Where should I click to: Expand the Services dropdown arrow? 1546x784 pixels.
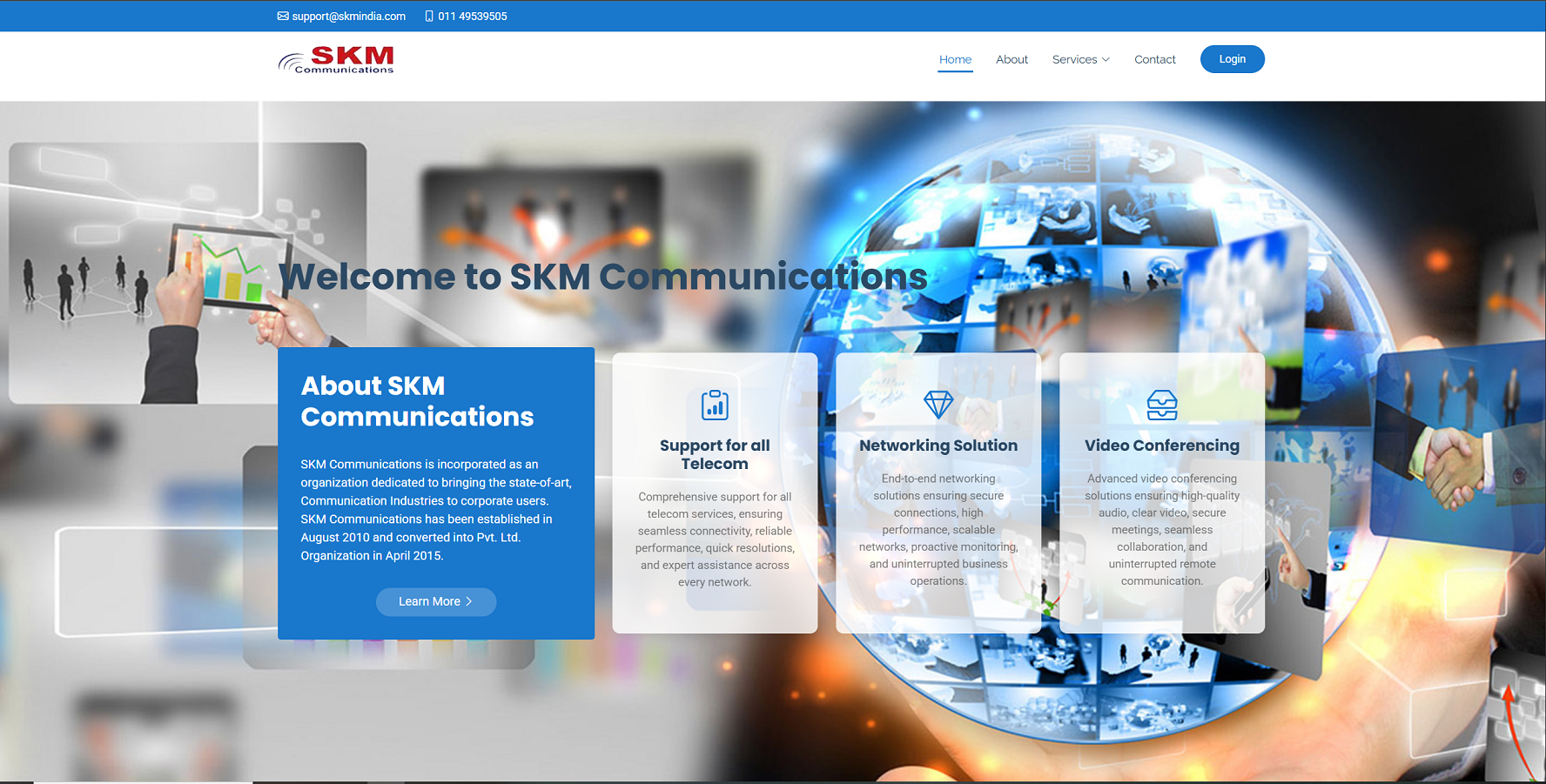pos(1106,59)
